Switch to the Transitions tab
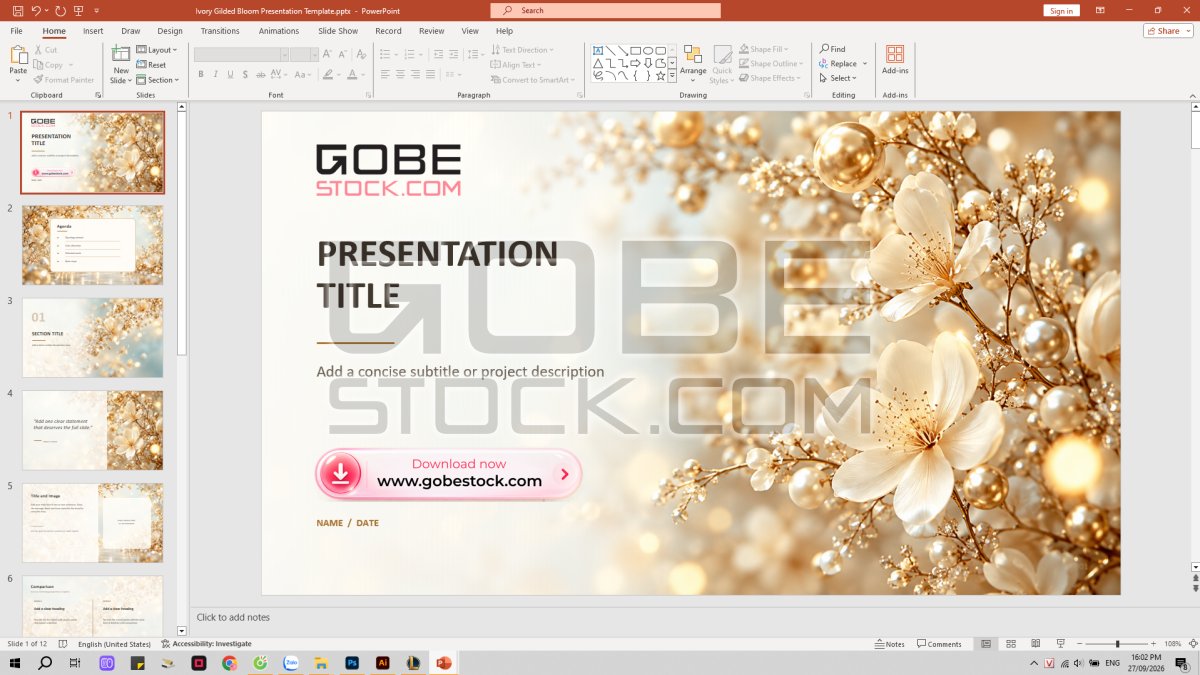 220,31
